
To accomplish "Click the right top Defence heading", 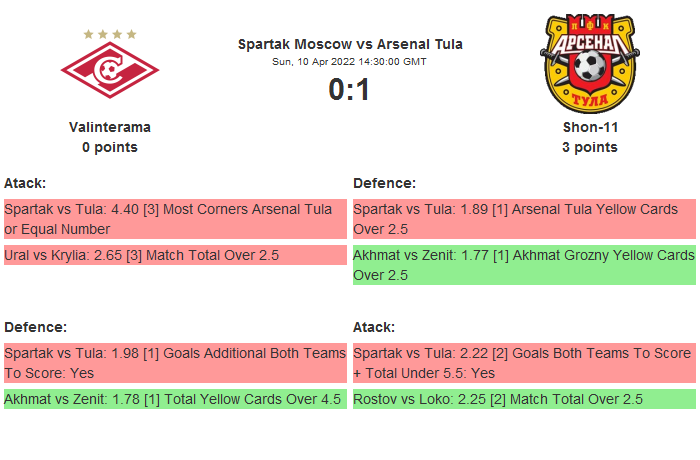I will pos(385,183).
